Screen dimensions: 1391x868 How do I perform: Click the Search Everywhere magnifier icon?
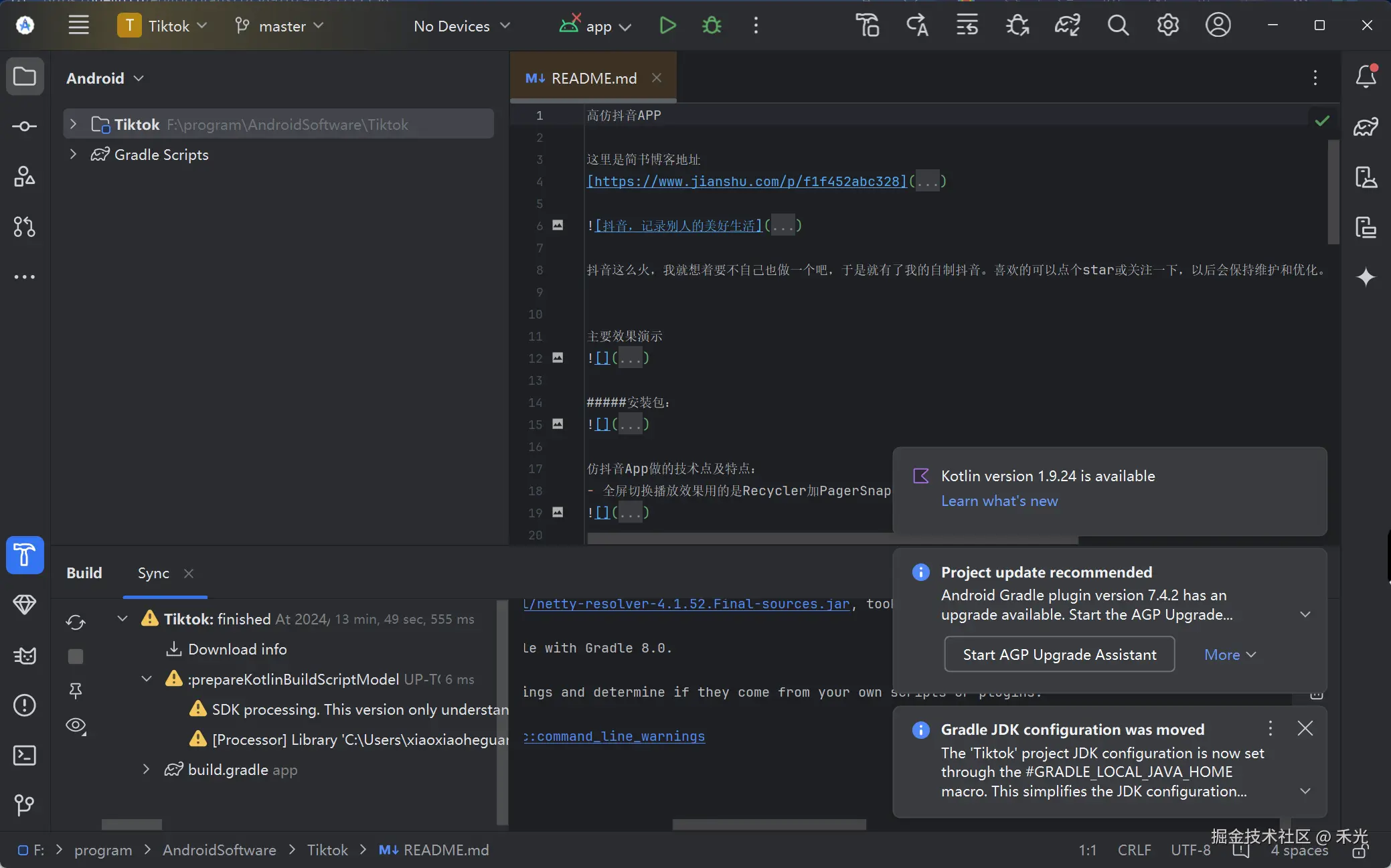pos(1117,26)
